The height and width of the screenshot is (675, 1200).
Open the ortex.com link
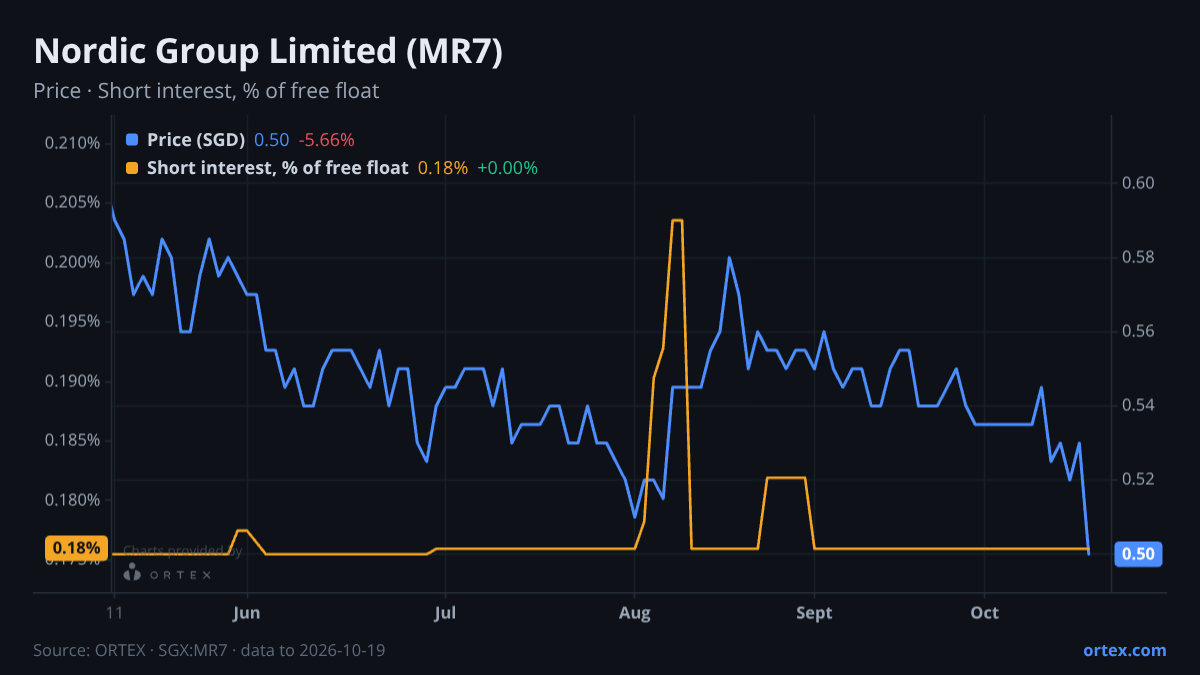pyautogui.click(x=1124, y=650)
